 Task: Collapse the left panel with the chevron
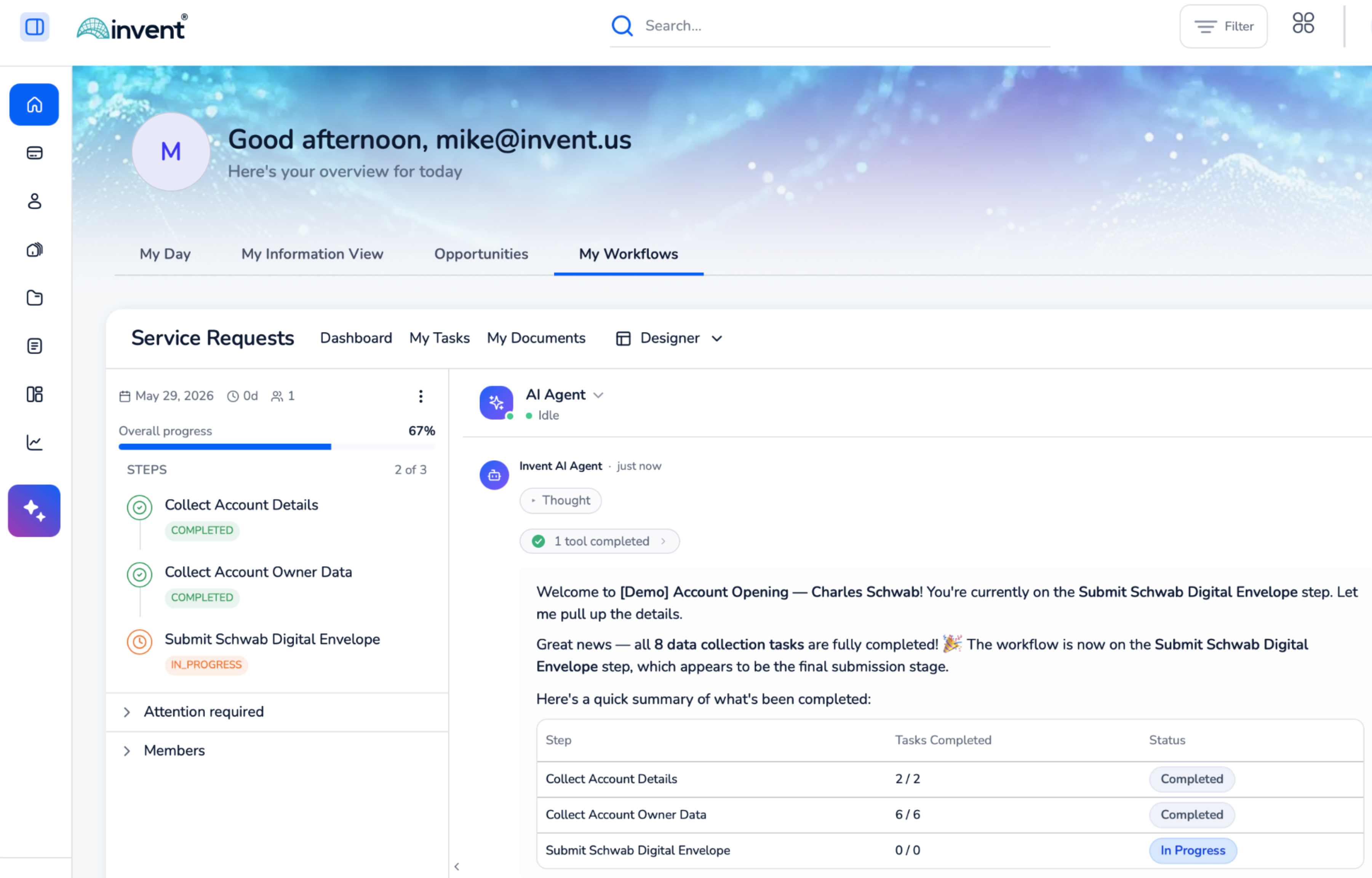click(456, 866)
